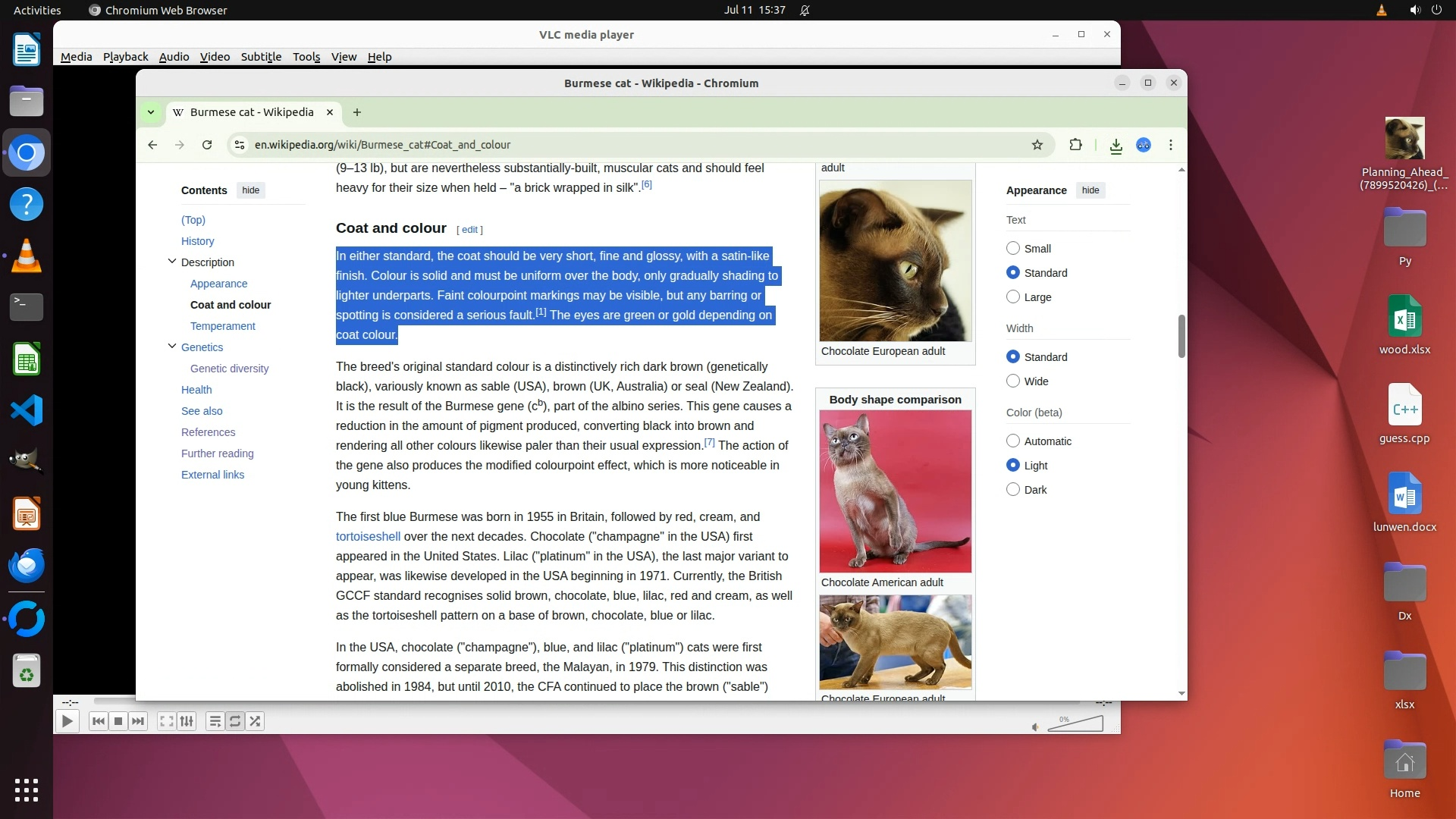This screenshot has height=819, width=1456.
Task: Bookmark page with the star icon
Action: point(1037,145)
